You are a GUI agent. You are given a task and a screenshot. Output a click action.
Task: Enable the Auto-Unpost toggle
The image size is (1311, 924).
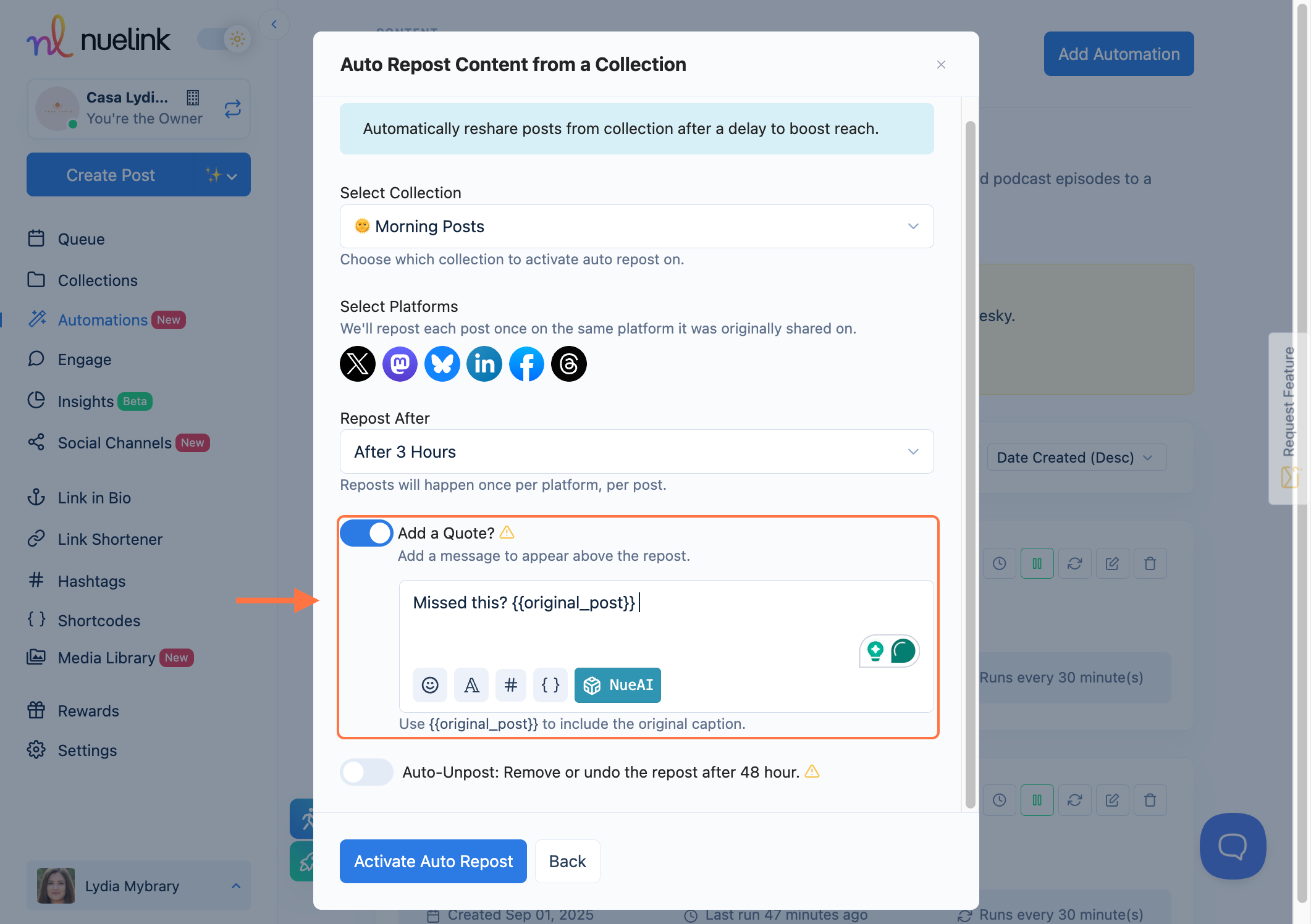(x=366, y=772)
